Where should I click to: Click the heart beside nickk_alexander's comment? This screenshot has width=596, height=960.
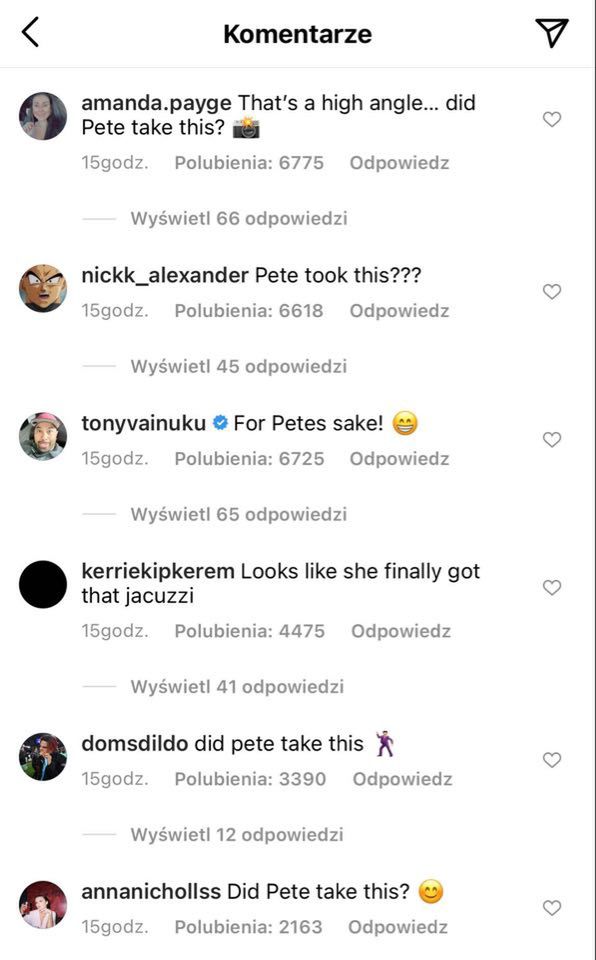[551, 291]
